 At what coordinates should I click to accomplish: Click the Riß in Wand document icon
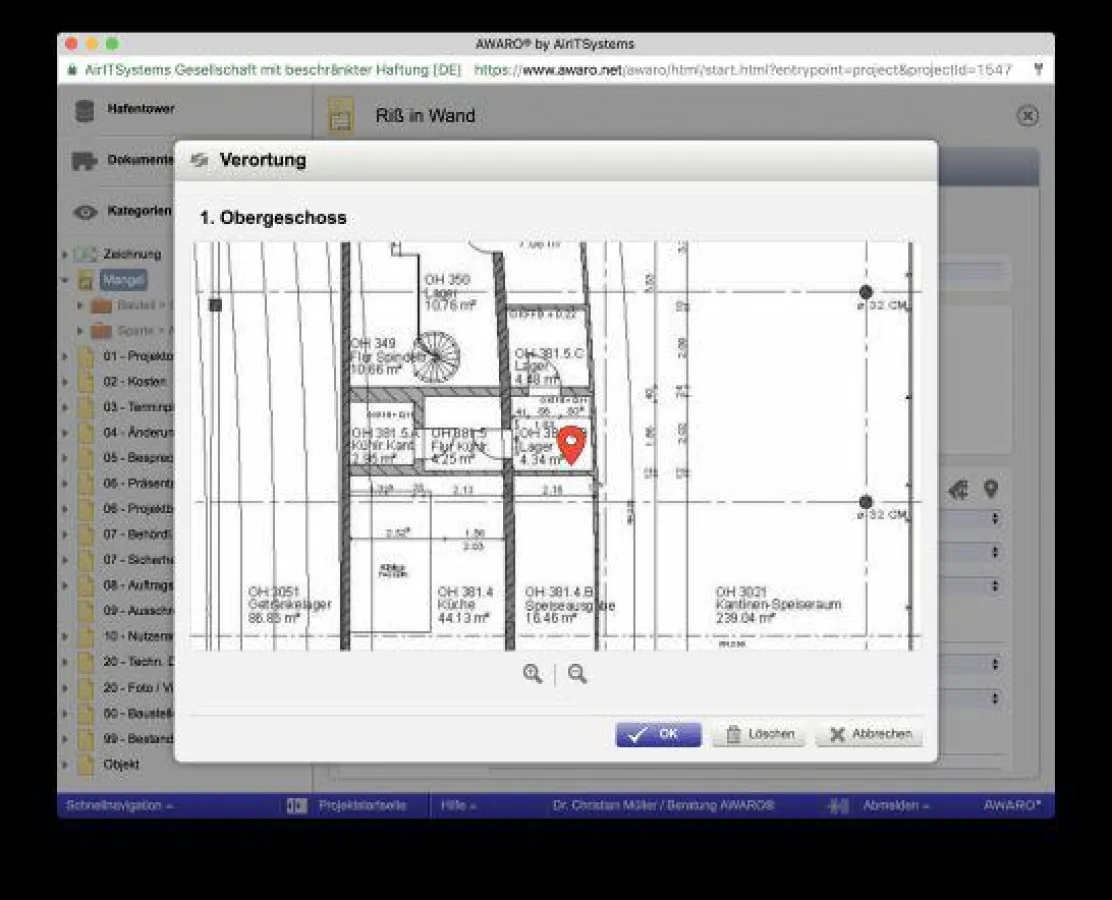[x=341, y=117]
